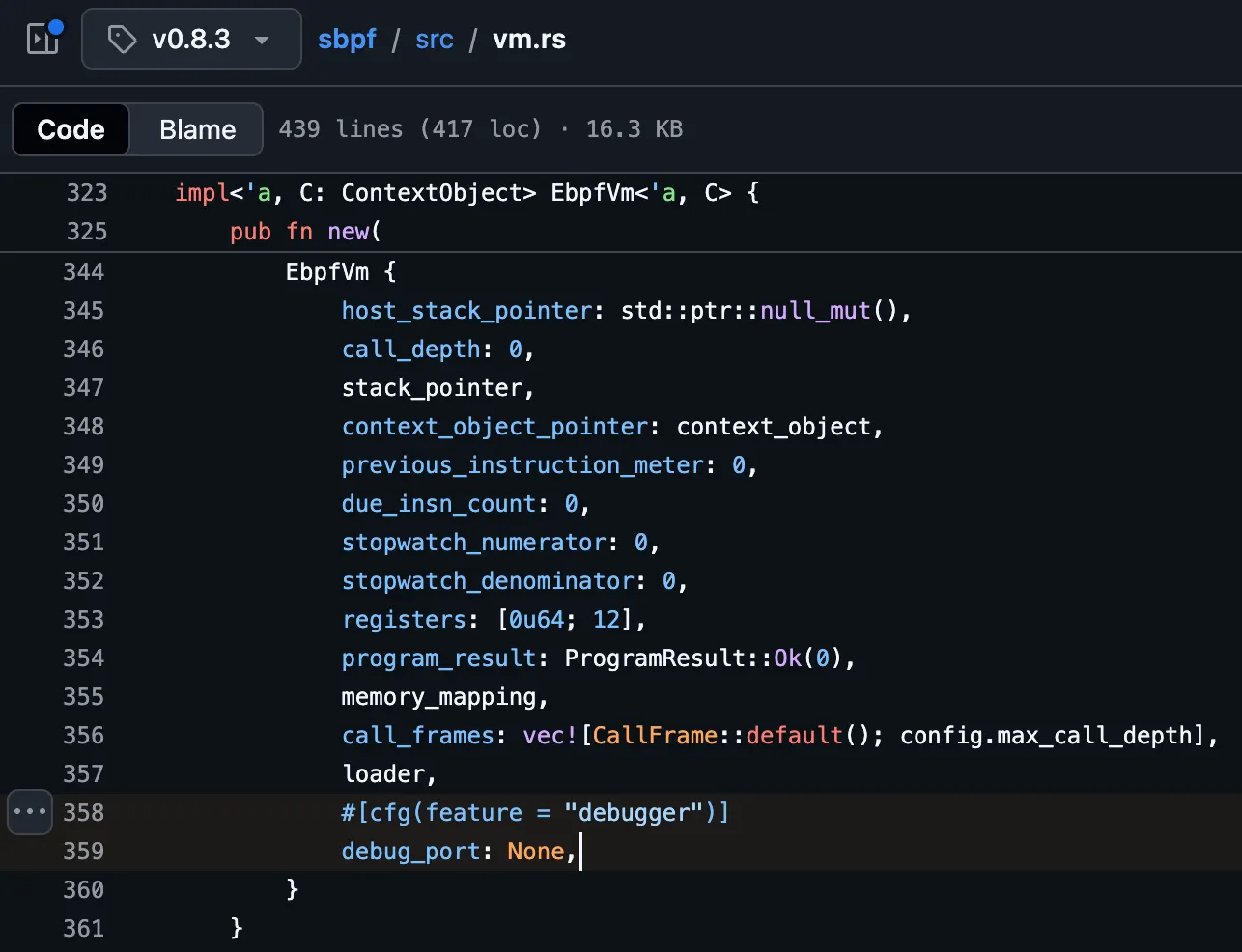Open the three-dot menu on line 358
Screen dimensions: 1242x952
tap(30, 811)
